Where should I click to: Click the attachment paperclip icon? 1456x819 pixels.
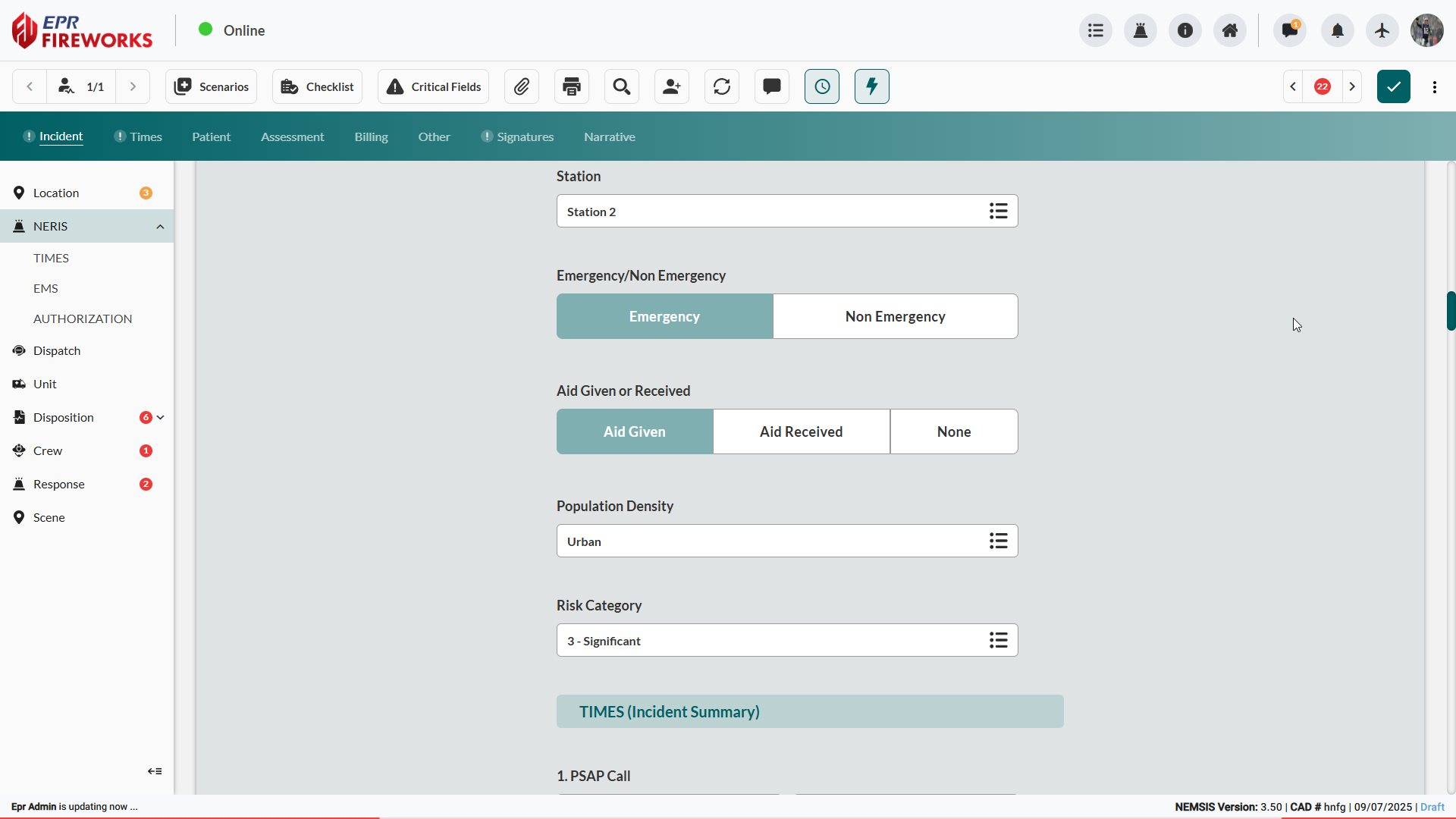[x=522, y=86]
